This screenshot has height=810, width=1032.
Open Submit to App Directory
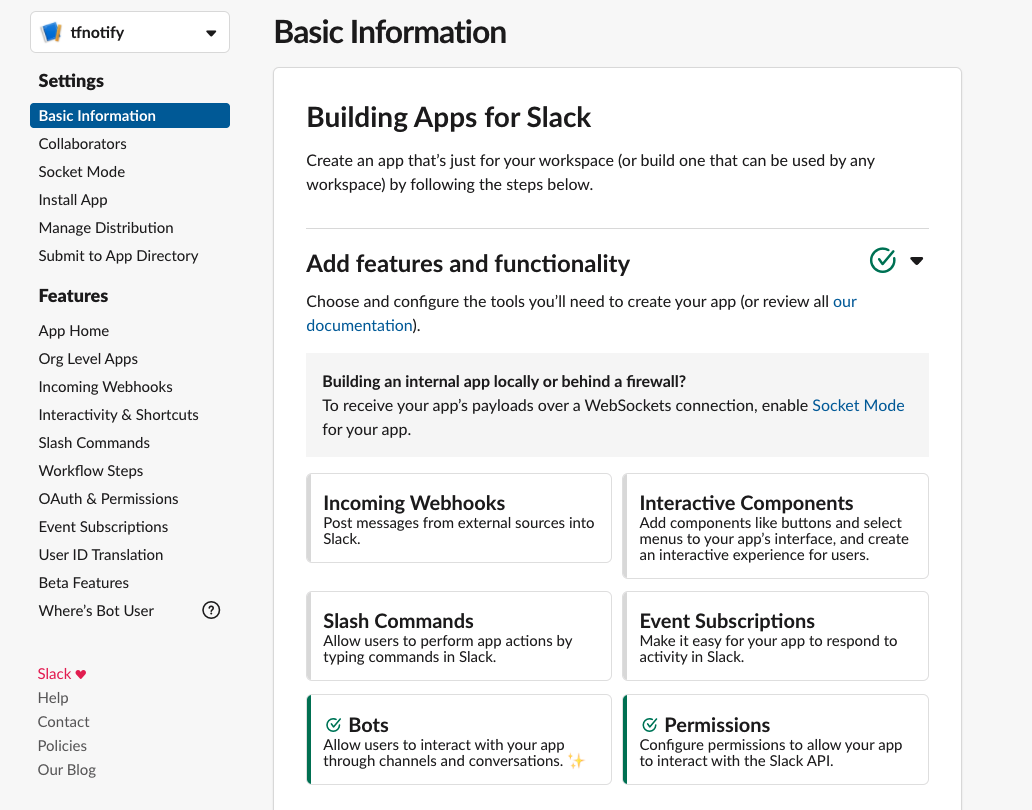click(118, 256)
